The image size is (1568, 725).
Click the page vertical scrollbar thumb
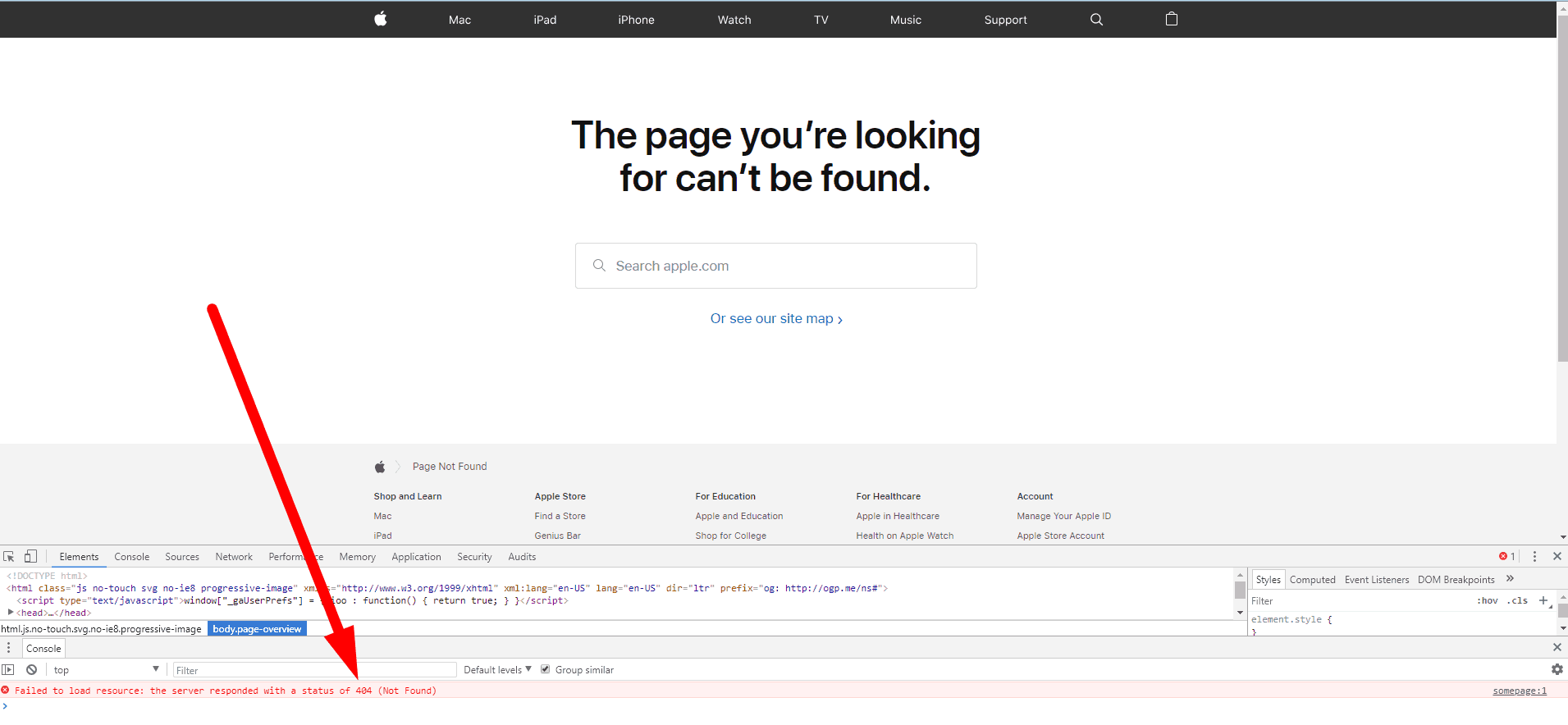pyautogui.click(x=1562, y=189)
